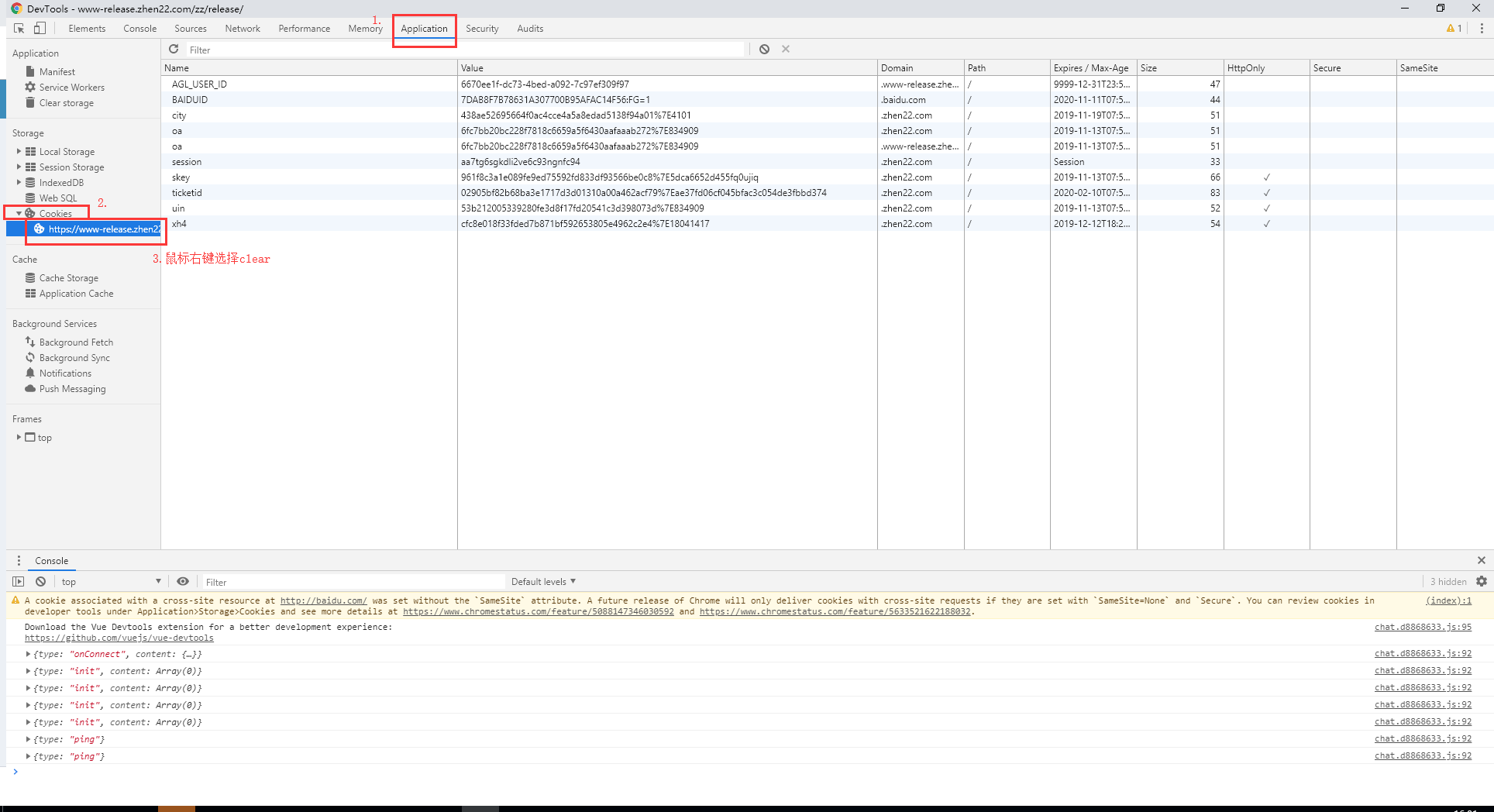The height and width of the screenshot is (812, 1494).
Task: Switch to the Memory tab
Action: (x=365, y=28)
